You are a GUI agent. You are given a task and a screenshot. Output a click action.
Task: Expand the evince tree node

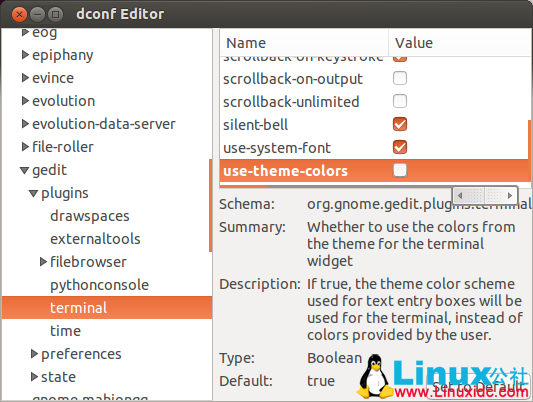(x=25, y=78)
